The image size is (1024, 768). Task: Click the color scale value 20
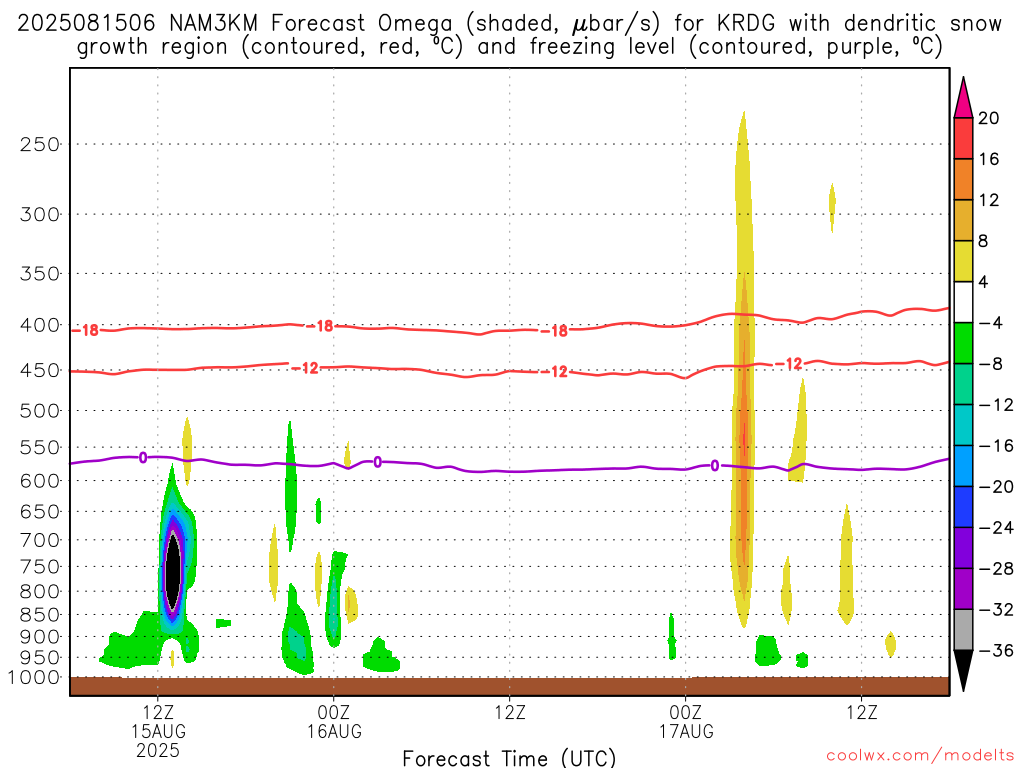tap(989, 118)
